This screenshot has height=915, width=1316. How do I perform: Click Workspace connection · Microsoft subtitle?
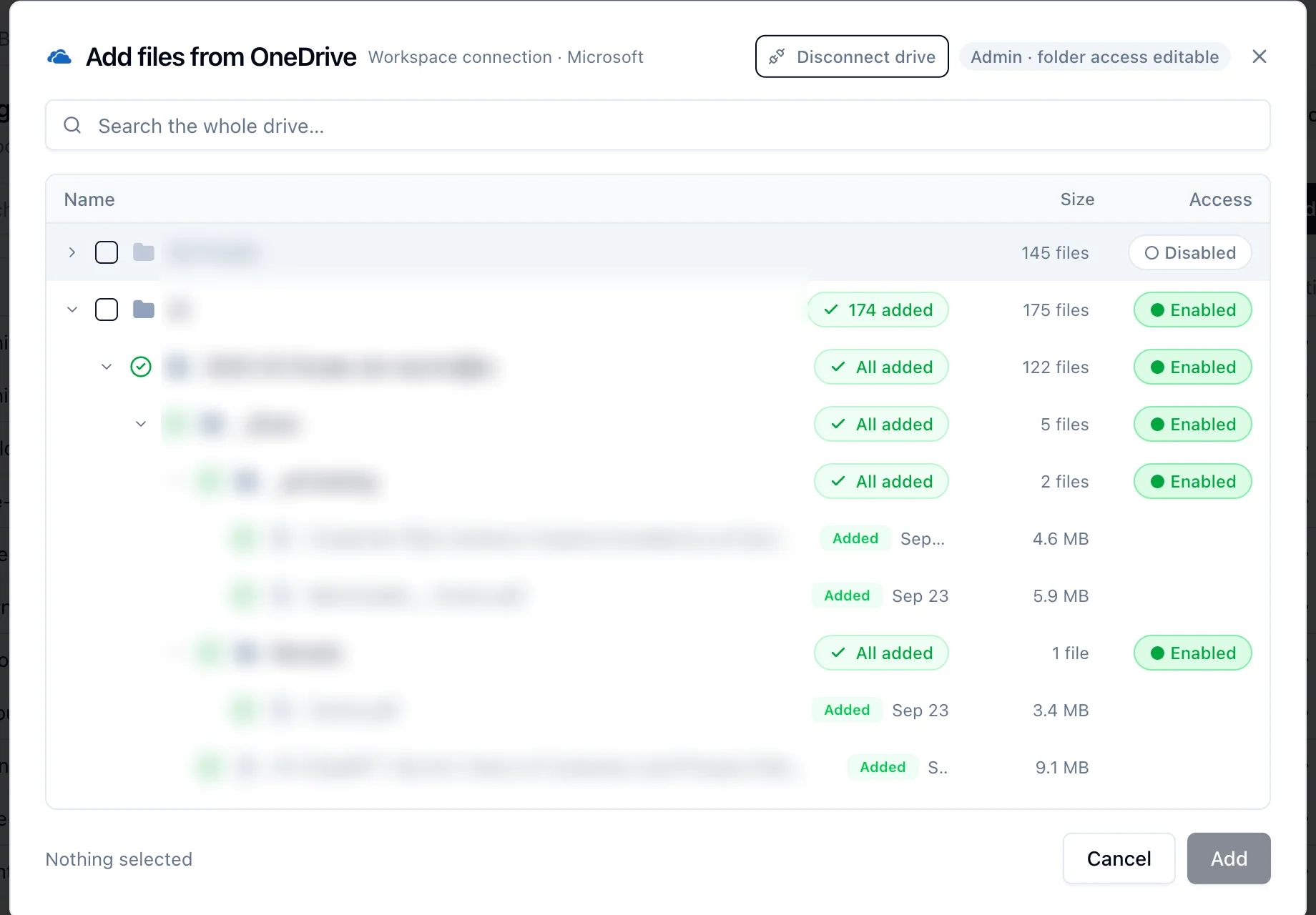[506, 56]
